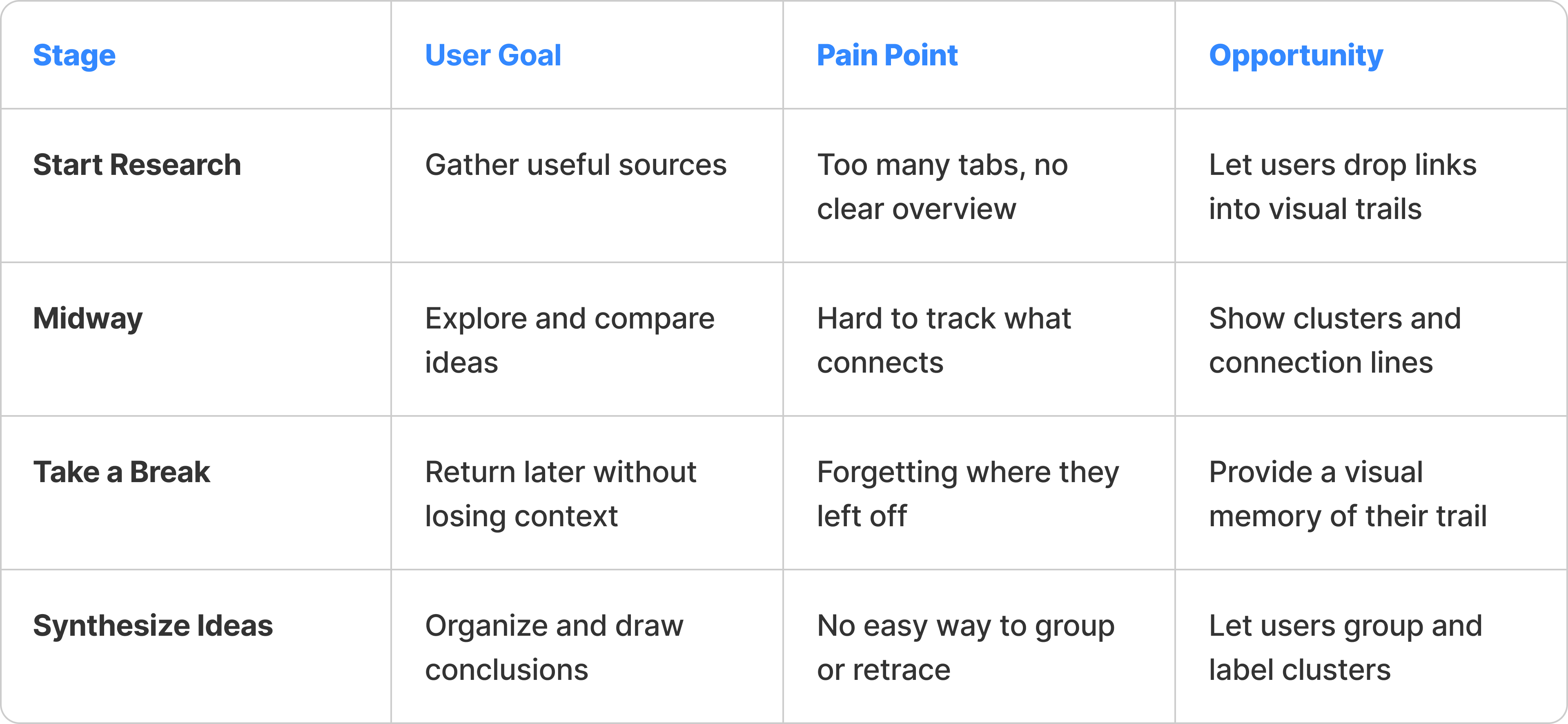Click the Explore and compare ideas cell
1568x724 pixels.
click(569, 340)
